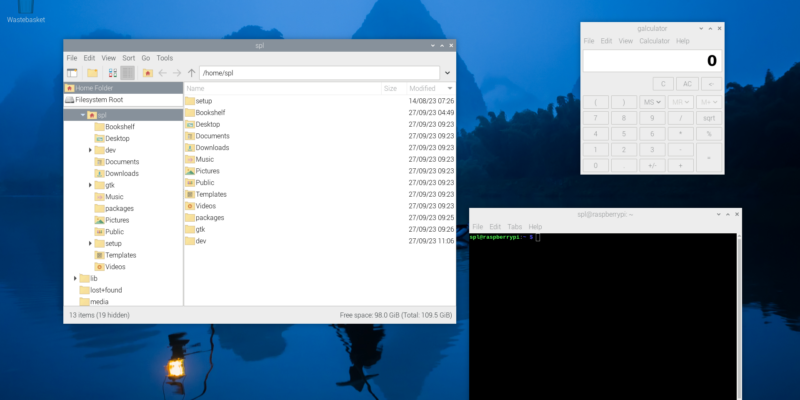Click the new folder toolbar icon
Viewport: 800px width, 400px height.
coord(92,73)
